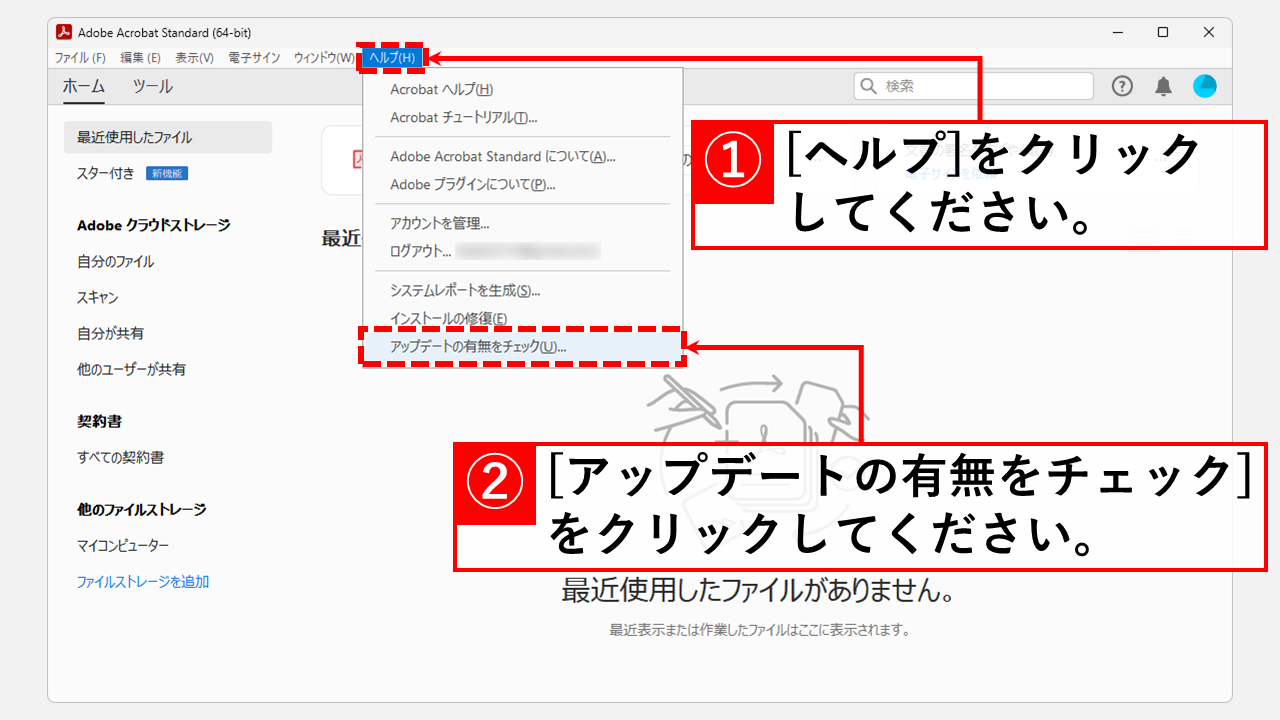Click the Adobe Acrobat icon in title bar

[64, 32]
